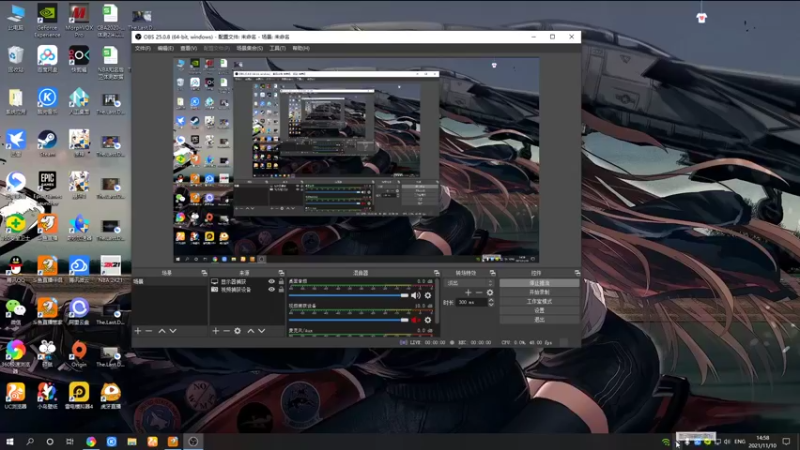
Task: Open desktop audio (桌面音频) settings gear
Action: 428,295
